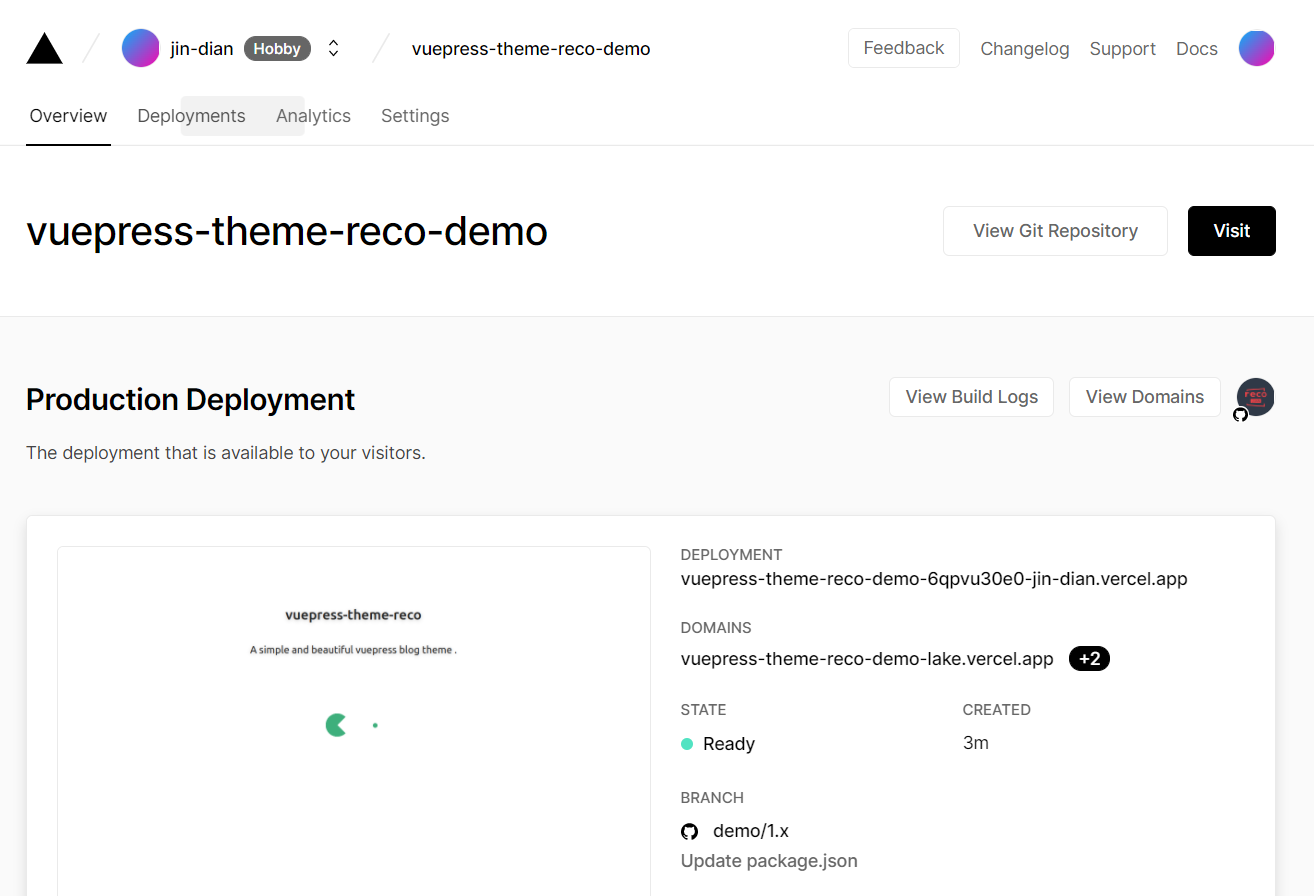
Task: Switch to the Deployments tab
Action: (x=191, y=116)
